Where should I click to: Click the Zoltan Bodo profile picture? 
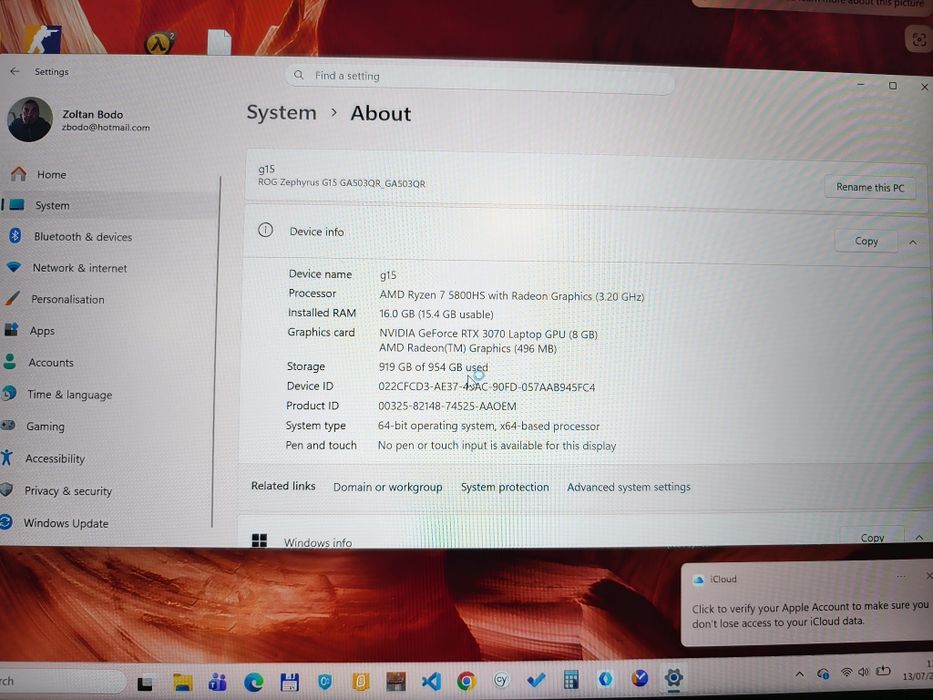coord(30,120)
